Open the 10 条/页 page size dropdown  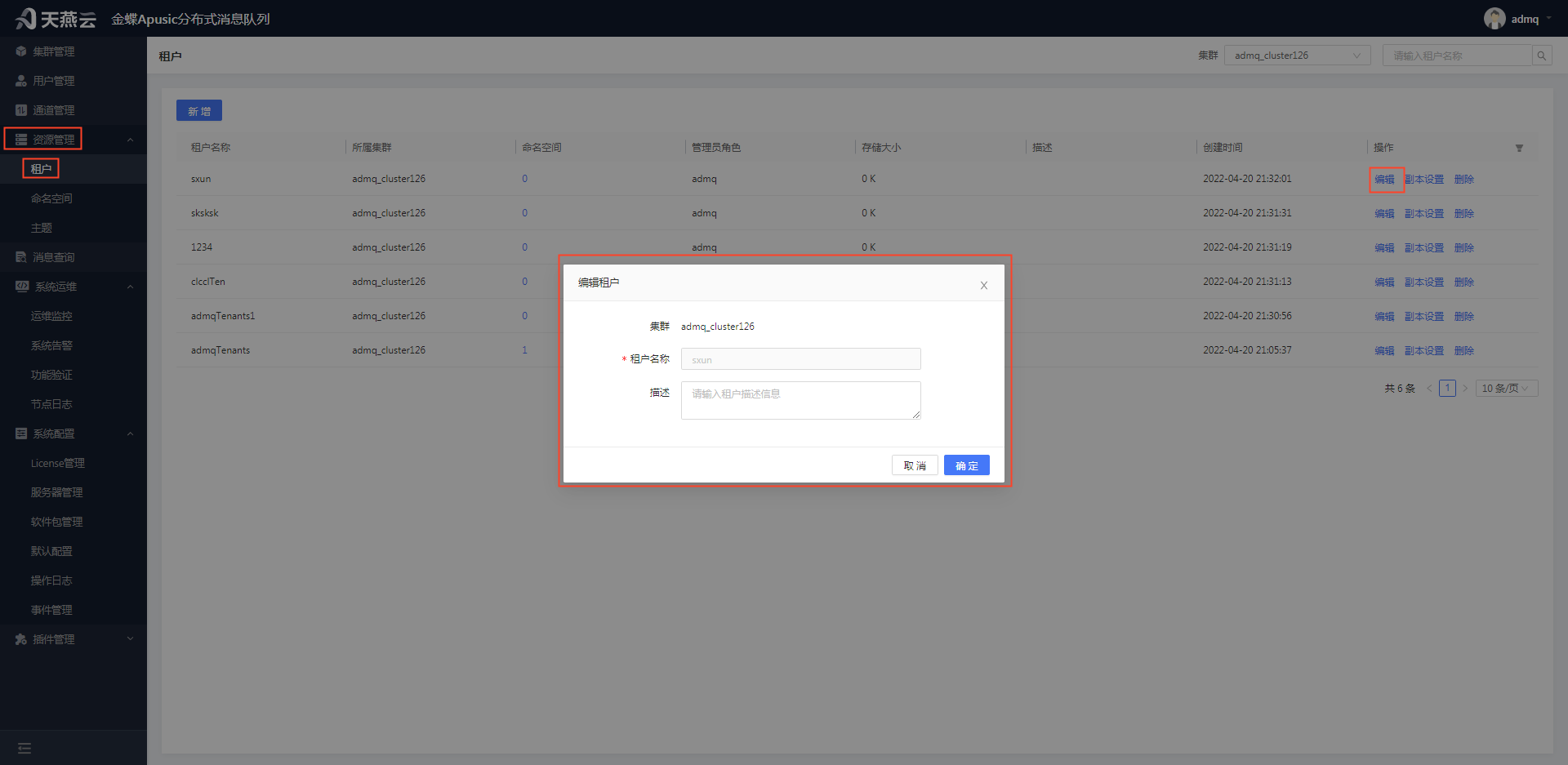1507,388
